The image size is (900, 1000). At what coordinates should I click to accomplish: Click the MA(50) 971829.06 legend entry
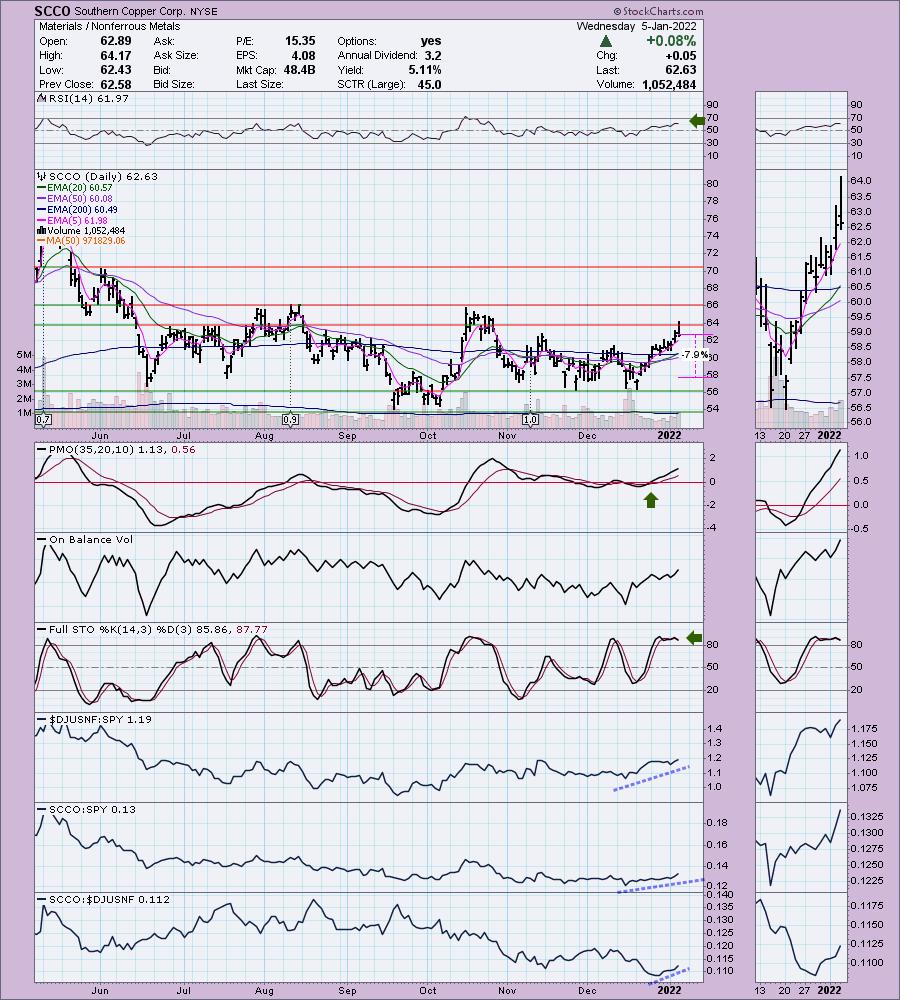point(82,241)
